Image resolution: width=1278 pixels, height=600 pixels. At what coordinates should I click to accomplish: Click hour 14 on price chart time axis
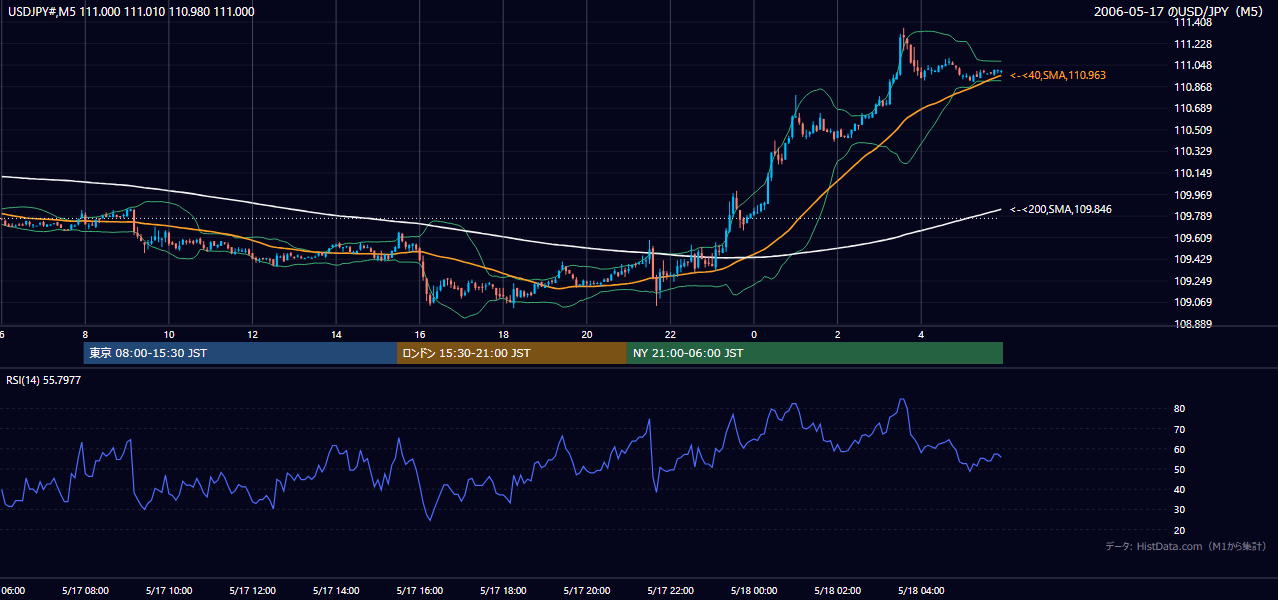(336, 334)
